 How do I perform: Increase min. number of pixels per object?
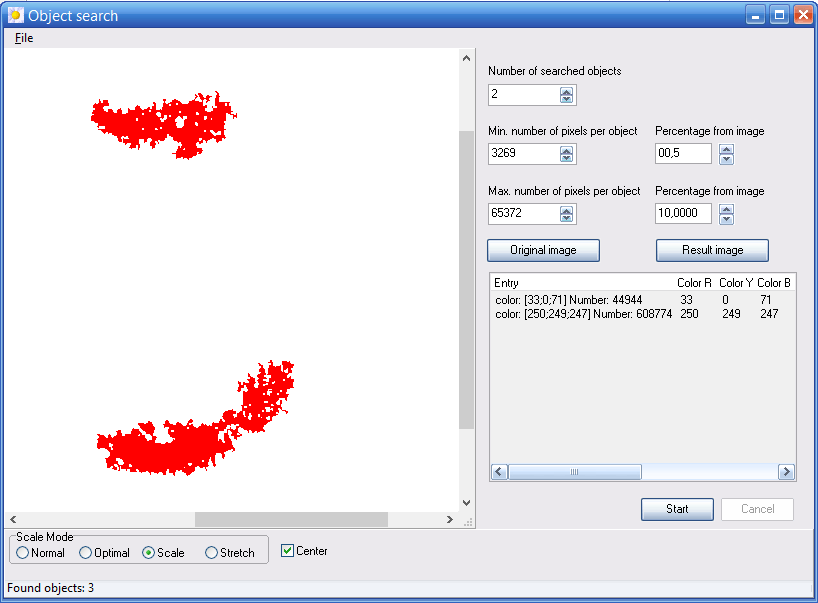tap(566, 150)
